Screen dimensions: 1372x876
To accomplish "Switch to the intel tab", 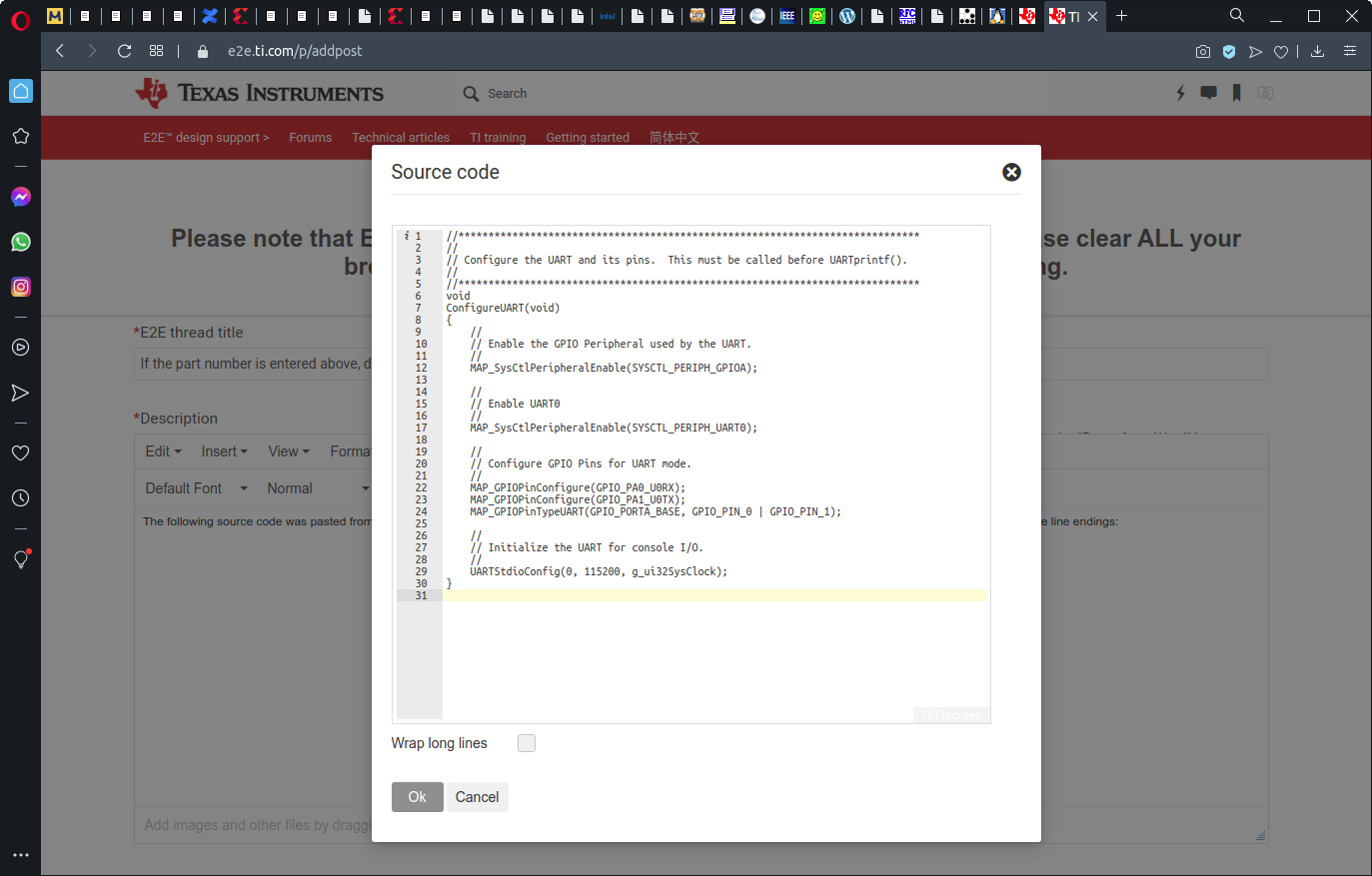I will 607,15.
